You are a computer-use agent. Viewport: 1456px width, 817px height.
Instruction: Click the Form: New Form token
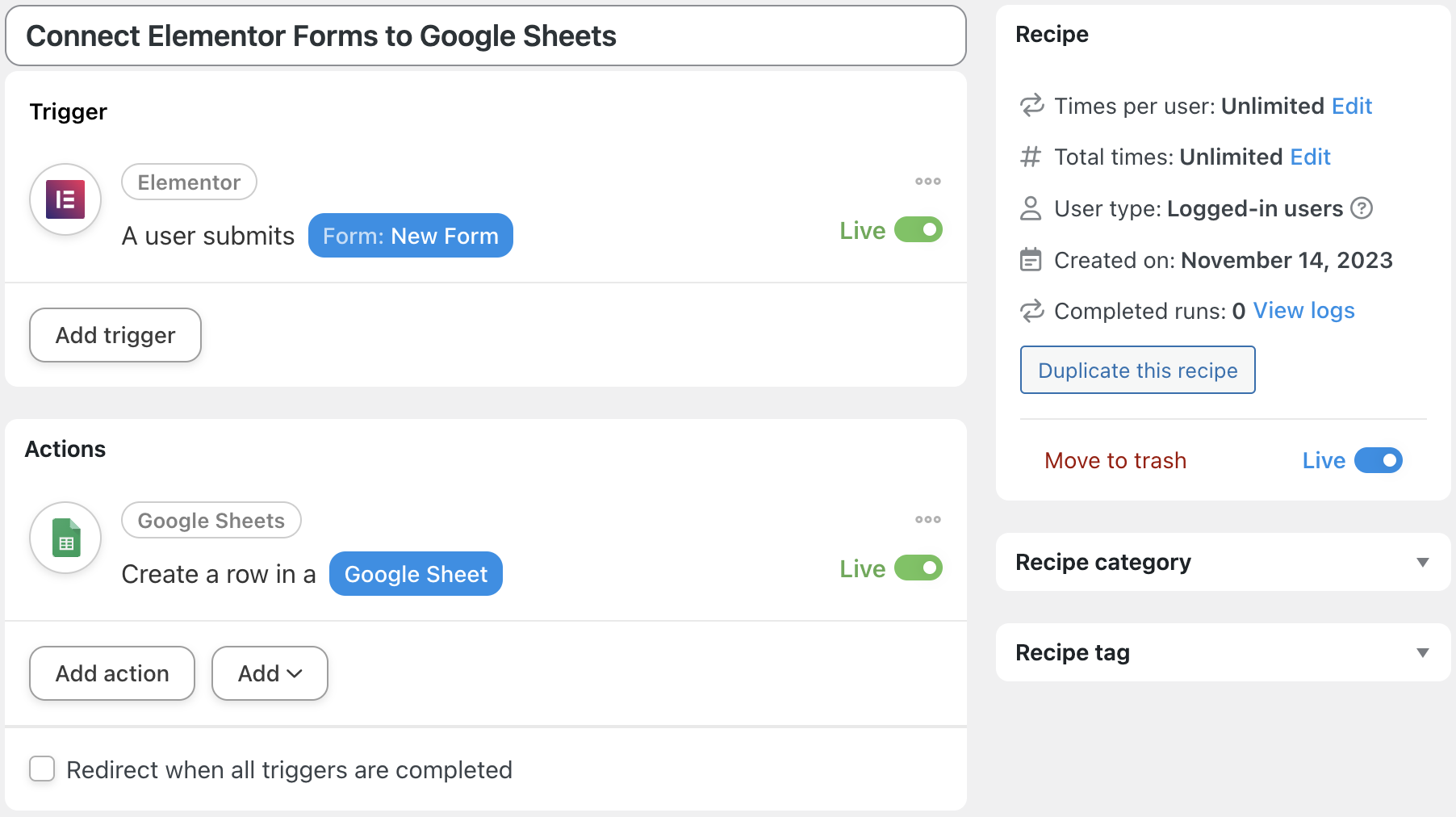(411, 236)
